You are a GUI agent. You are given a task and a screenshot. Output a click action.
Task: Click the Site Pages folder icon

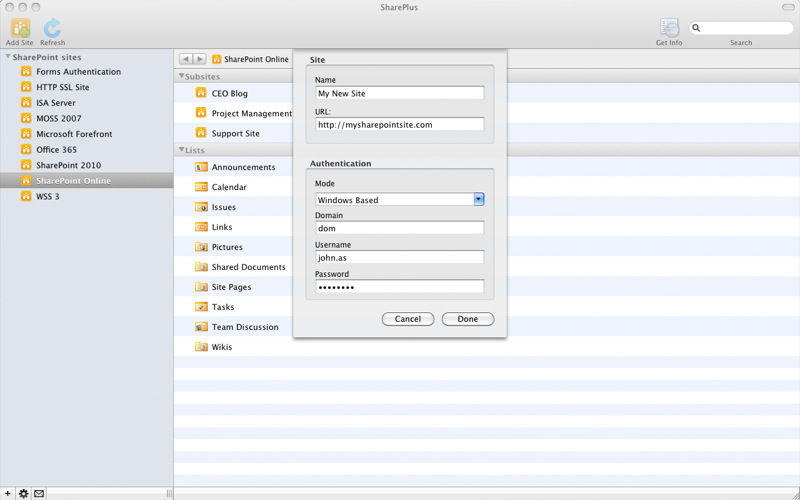202,287
